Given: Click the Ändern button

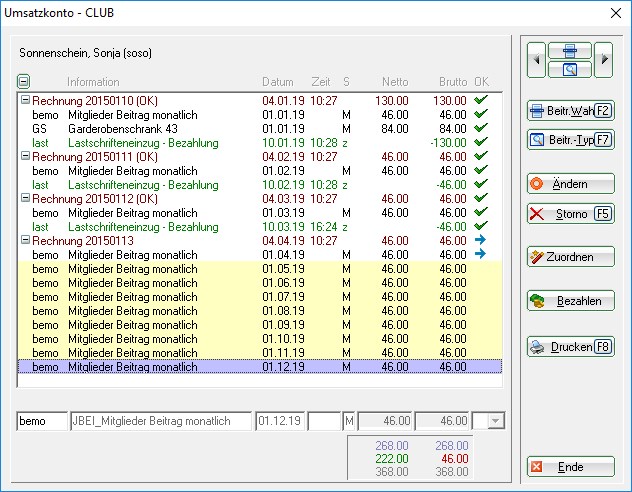Looking at the screenshot, I should pos(570,184).
